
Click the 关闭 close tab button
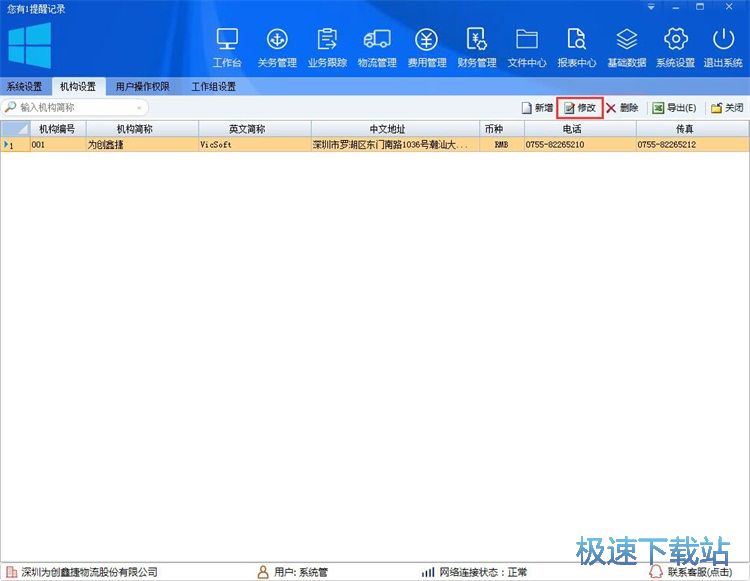(727, 108)
